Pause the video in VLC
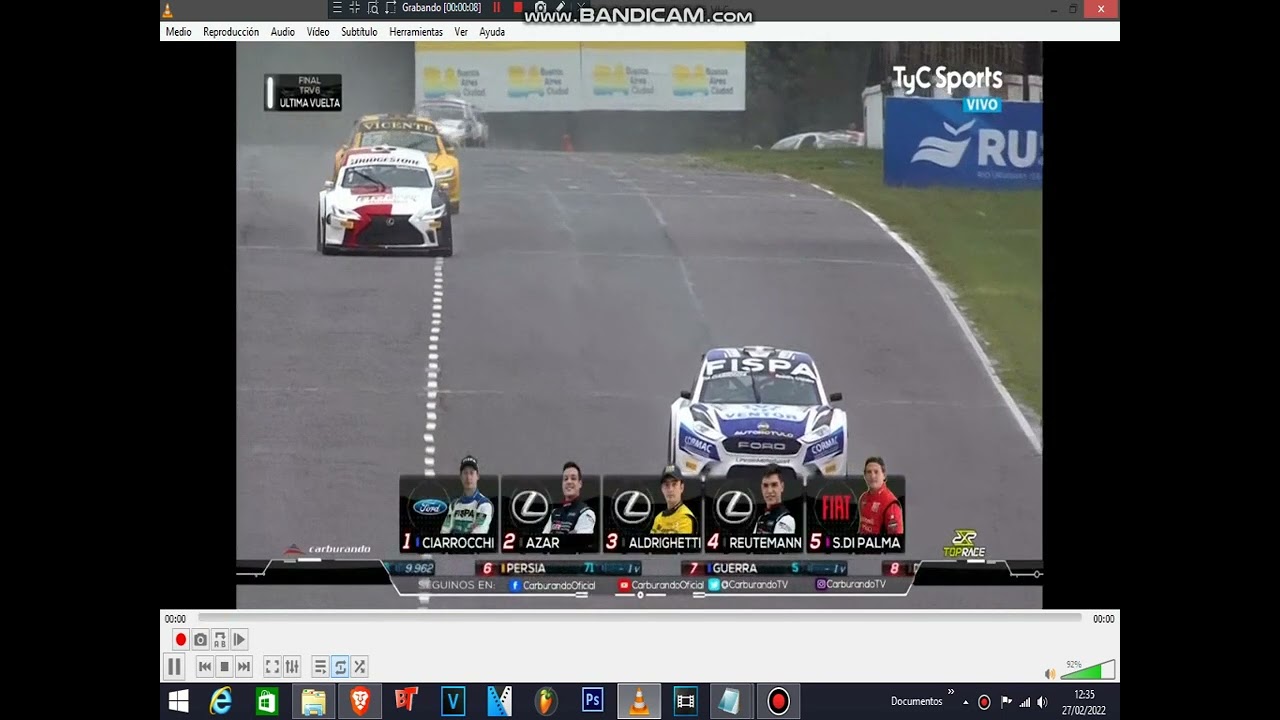This screenshot has width=1280, height=720. coord(174,667)
